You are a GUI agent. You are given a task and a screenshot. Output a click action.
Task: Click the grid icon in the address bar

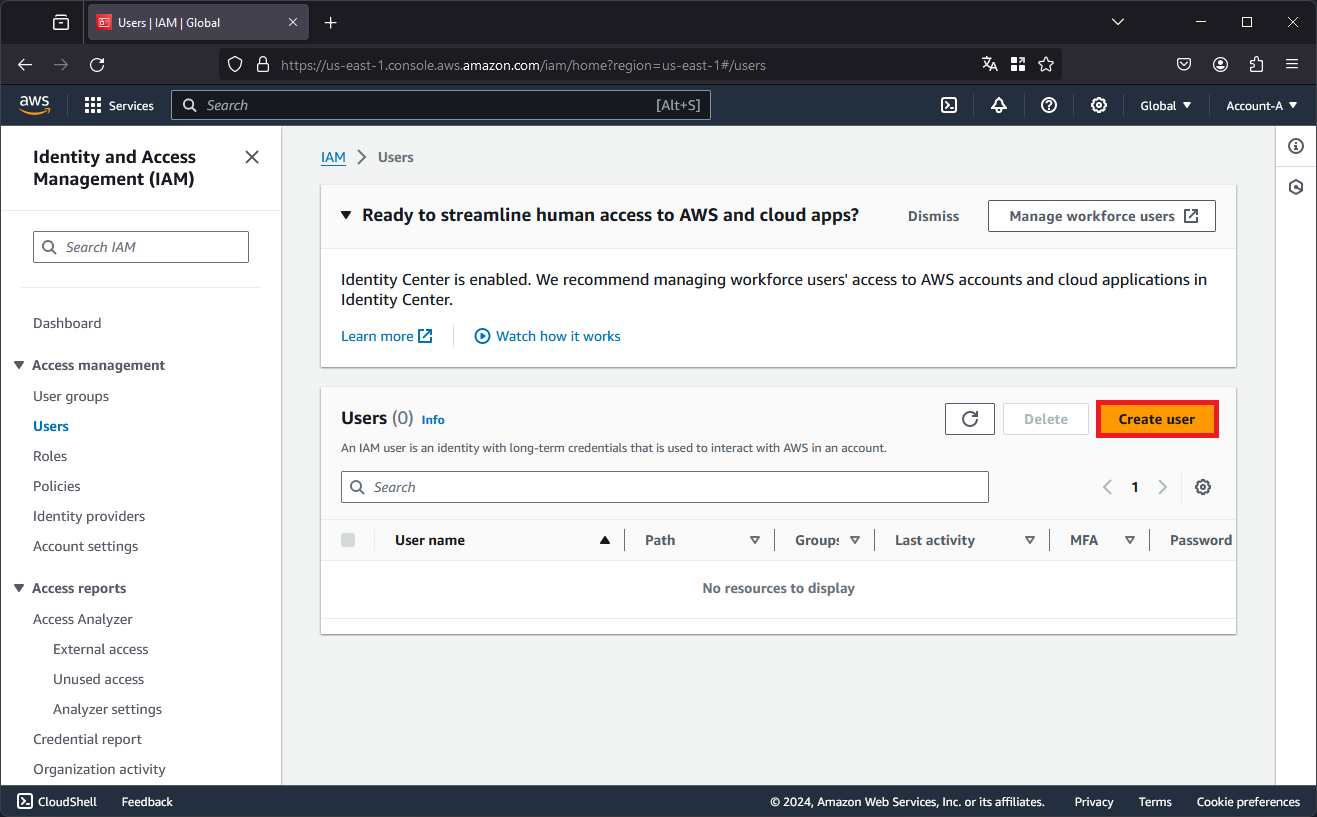coord(1018,64)
